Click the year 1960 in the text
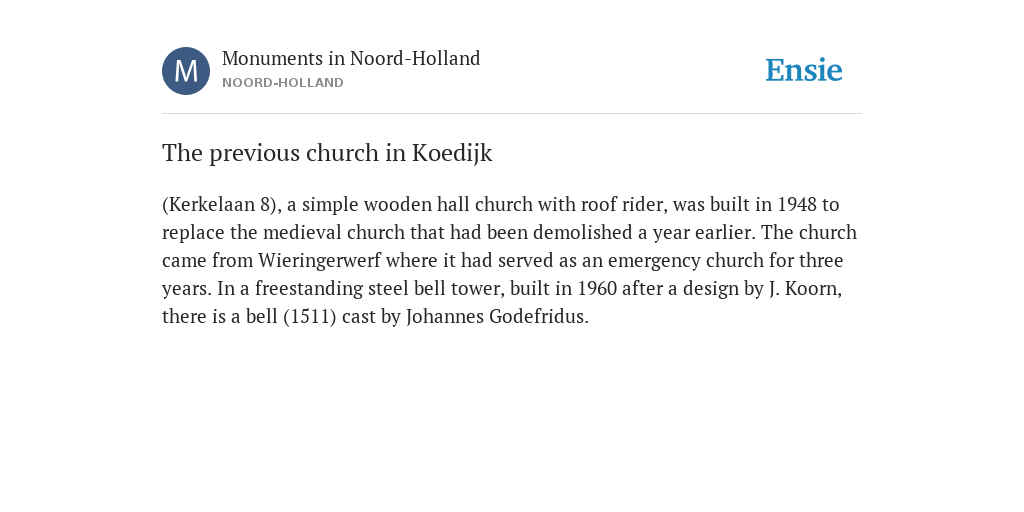Image resolution: width=1024 pixels, height=512 pixels. point(597,289)
